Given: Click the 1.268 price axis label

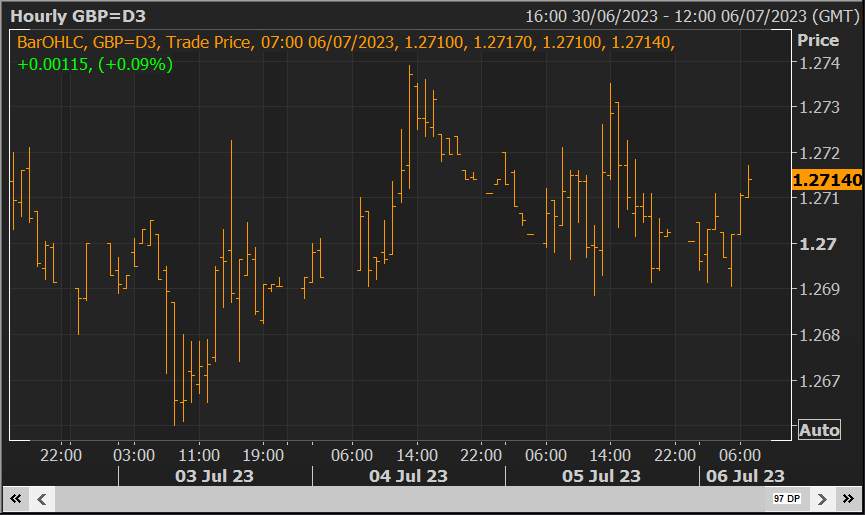Looking at the screenshot, I should 819,335.
